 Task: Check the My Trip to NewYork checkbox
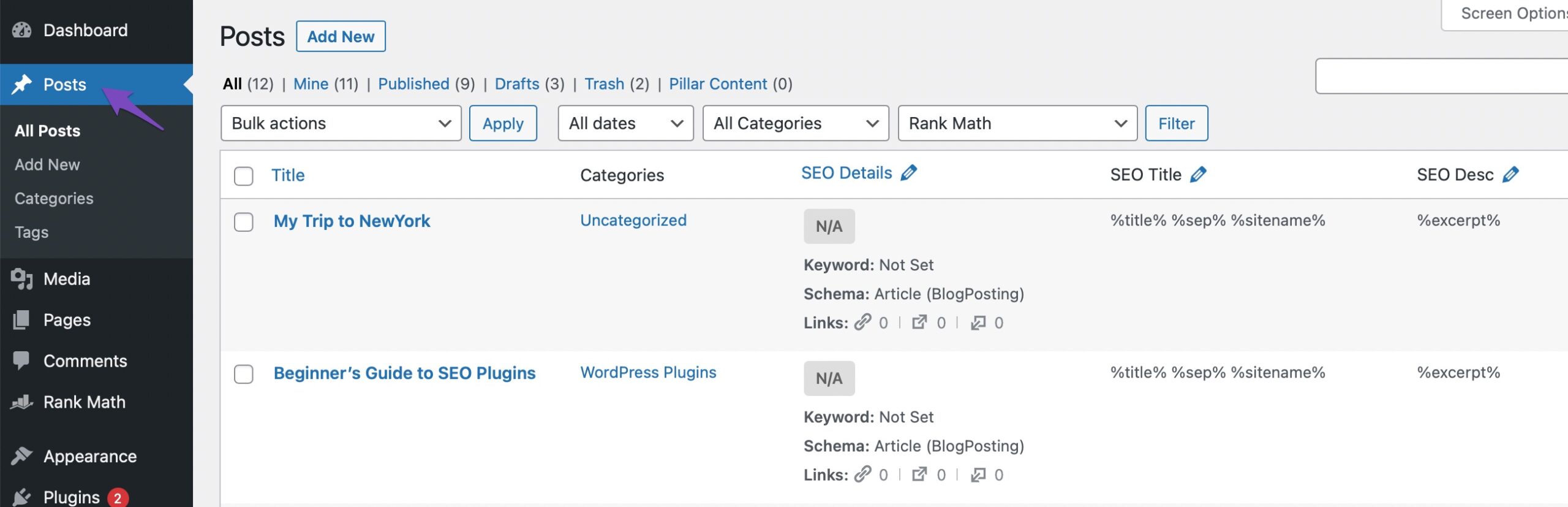(244, 222)
